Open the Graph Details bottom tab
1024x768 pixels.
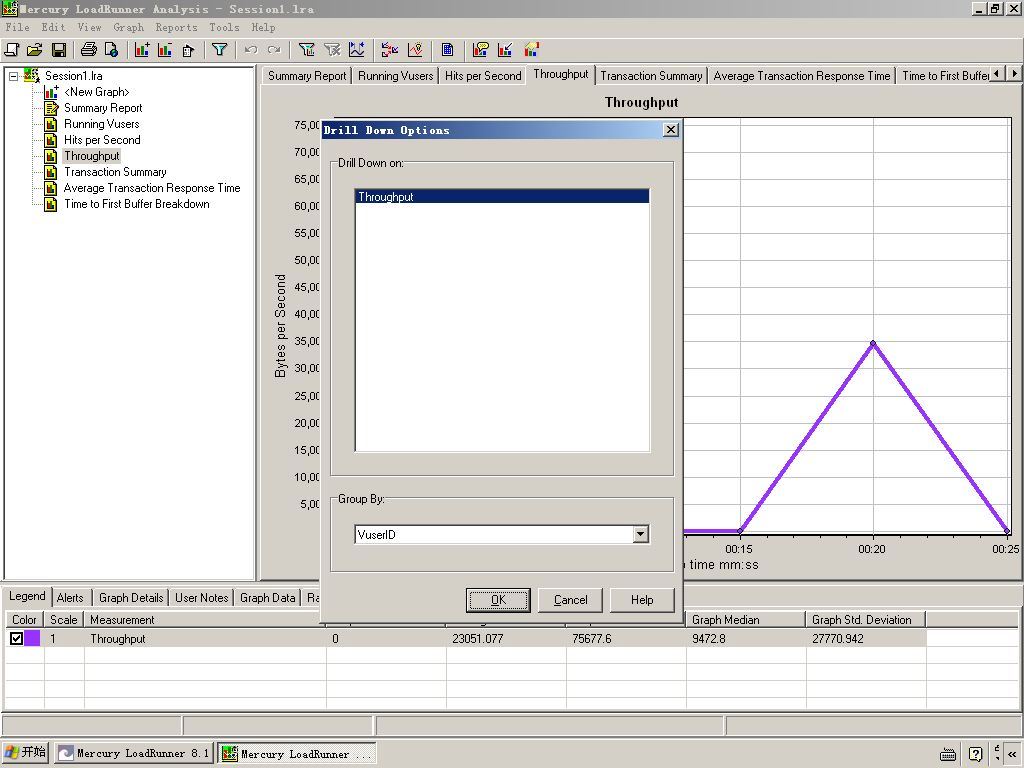[131, 598]
